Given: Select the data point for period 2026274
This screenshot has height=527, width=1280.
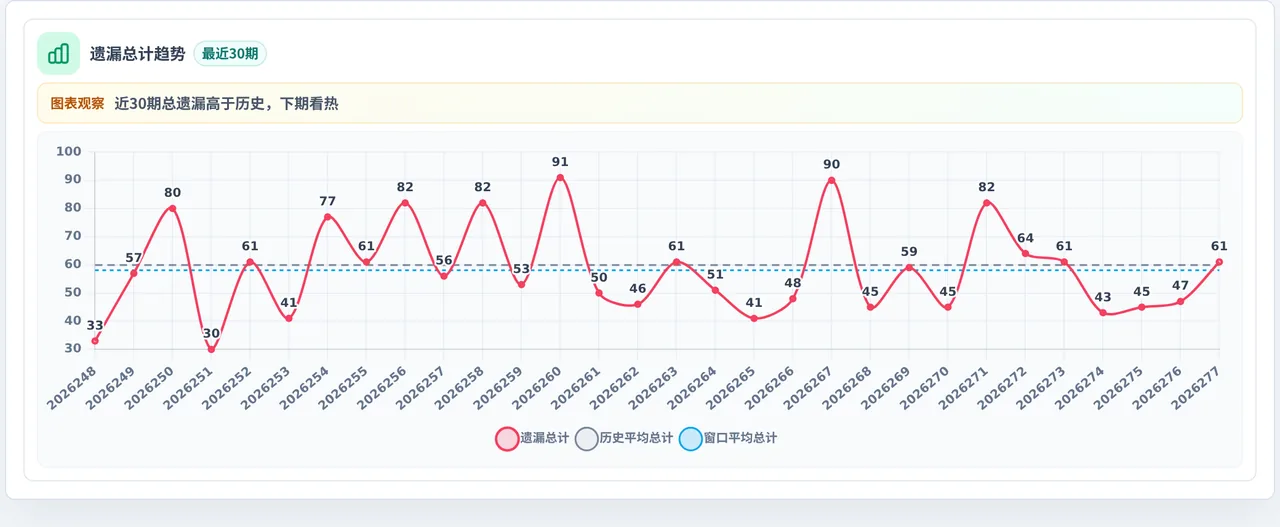Looking at the screenshot, I should click(1103, 313).
